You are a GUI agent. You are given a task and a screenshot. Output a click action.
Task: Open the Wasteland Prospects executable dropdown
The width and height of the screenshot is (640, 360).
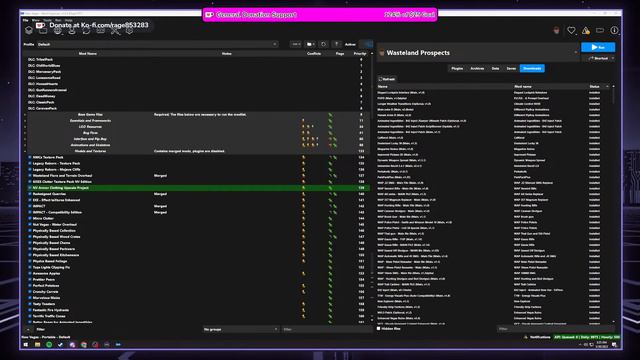[x=478, y=53]
